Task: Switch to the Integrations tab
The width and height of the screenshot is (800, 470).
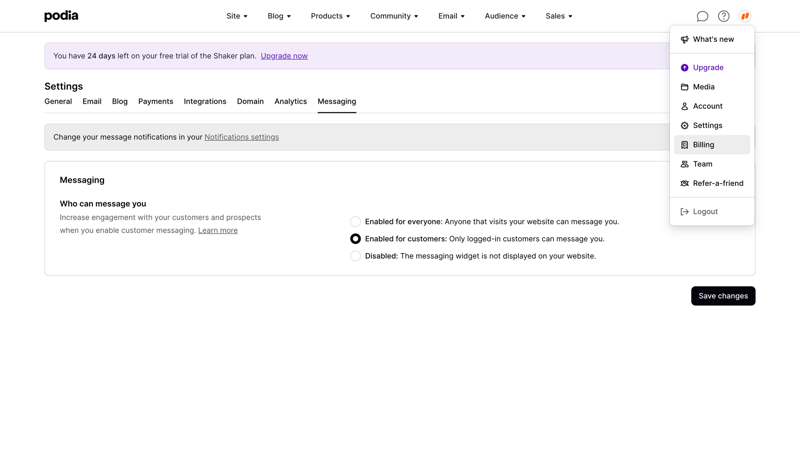Action: coord(205,102)
